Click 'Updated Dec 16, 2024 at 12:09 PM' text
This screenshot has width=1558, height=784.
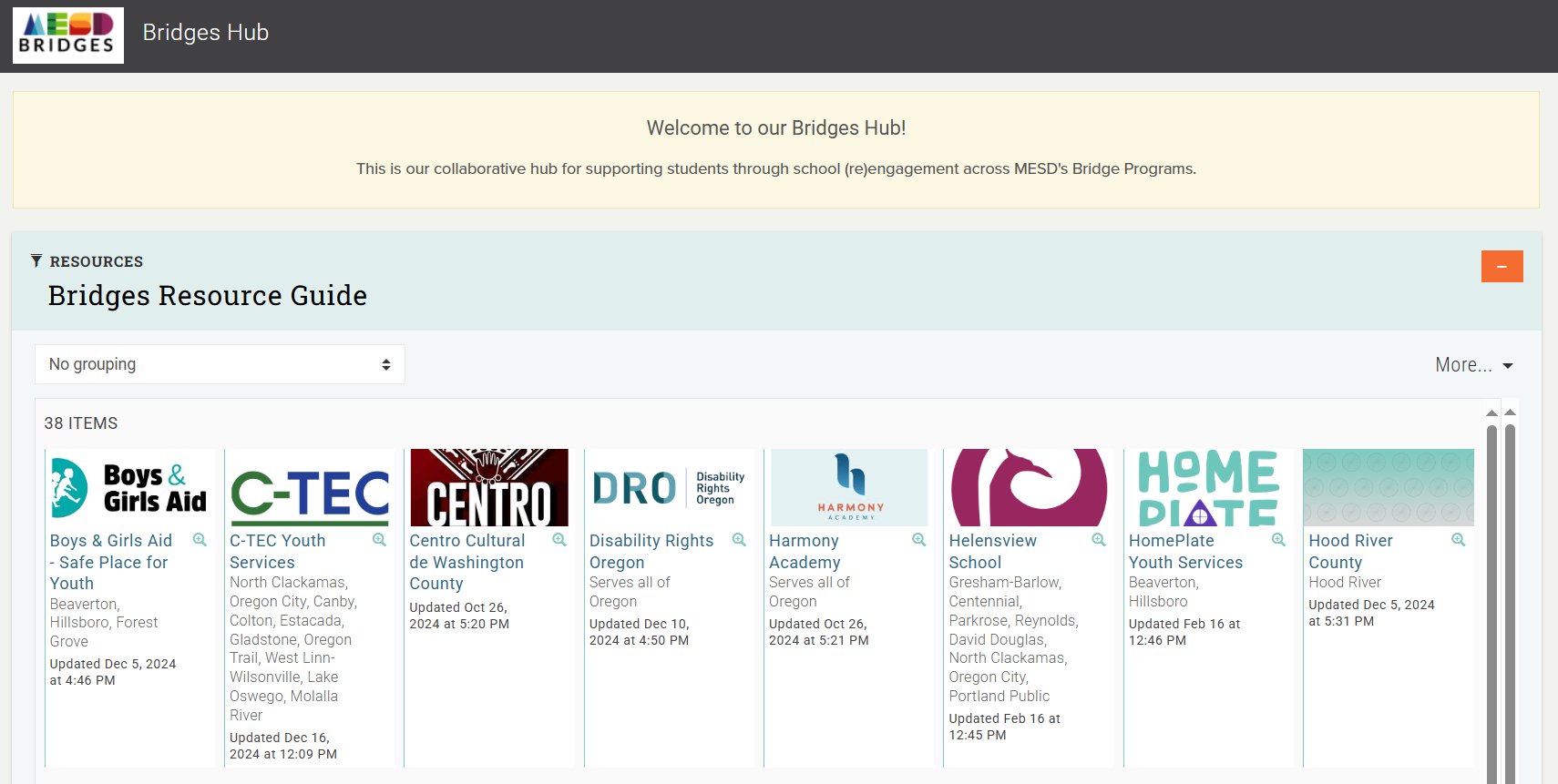283,746
